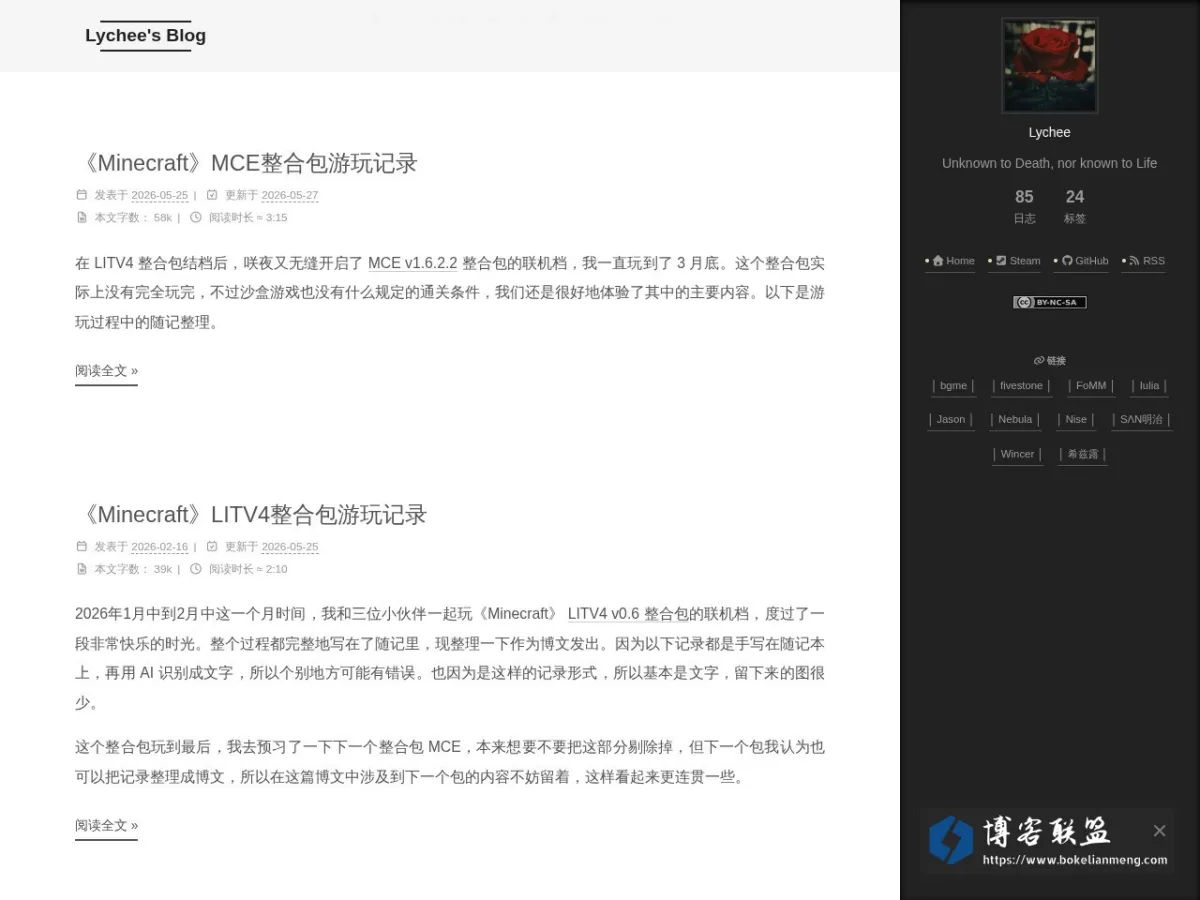
Task: Click the rose avatar image
Action: (x=1049, y=65)
